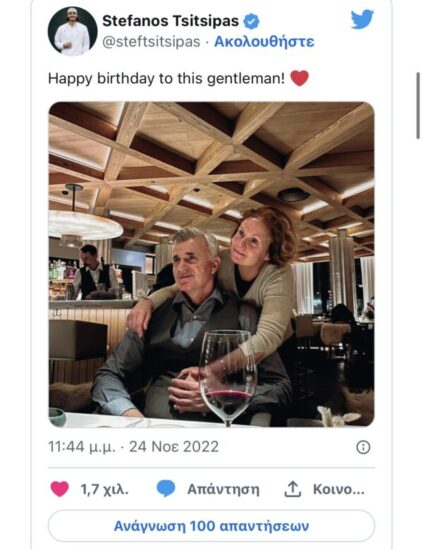The height and width of the screenshot is (550, 423).
Task: Click the Stefanos Tsitsipas display name
Action: tap(170, 21)
